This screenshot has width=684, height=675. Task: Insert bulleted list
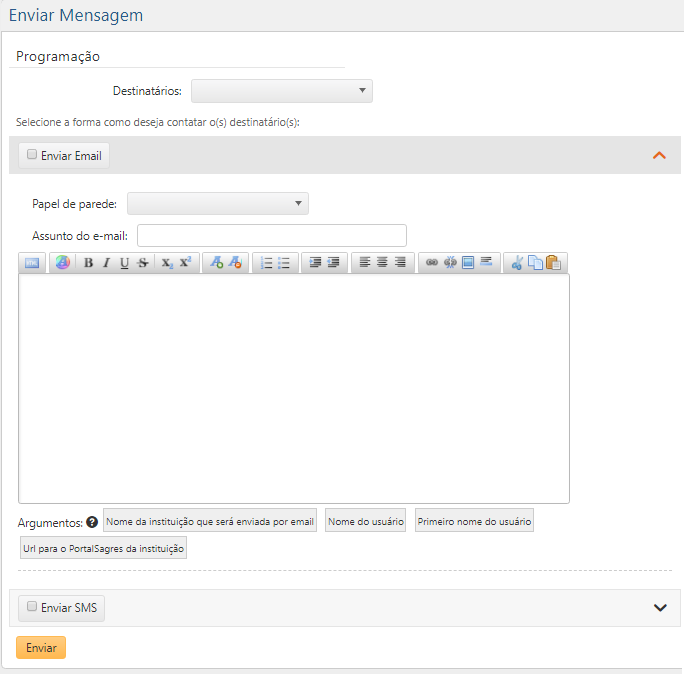coord(284,263)
